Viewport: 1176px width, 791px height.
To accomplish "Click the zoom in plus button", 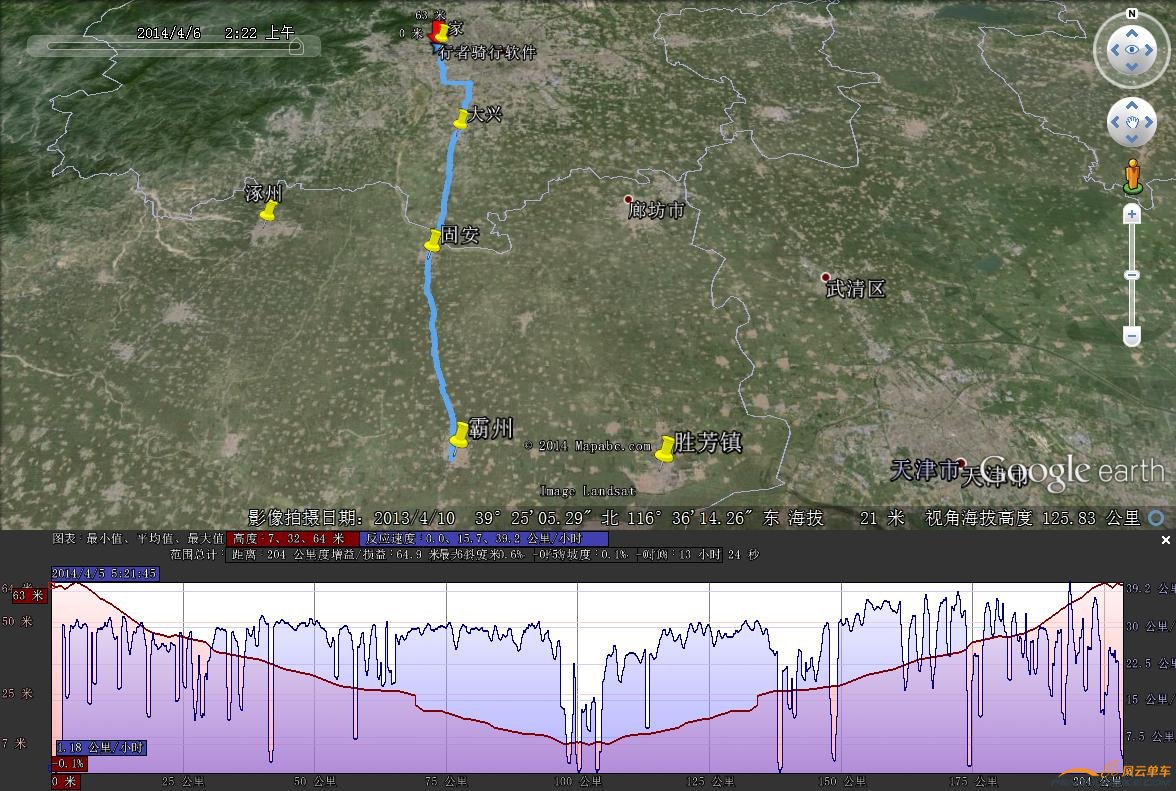I will click(1131, 214).
